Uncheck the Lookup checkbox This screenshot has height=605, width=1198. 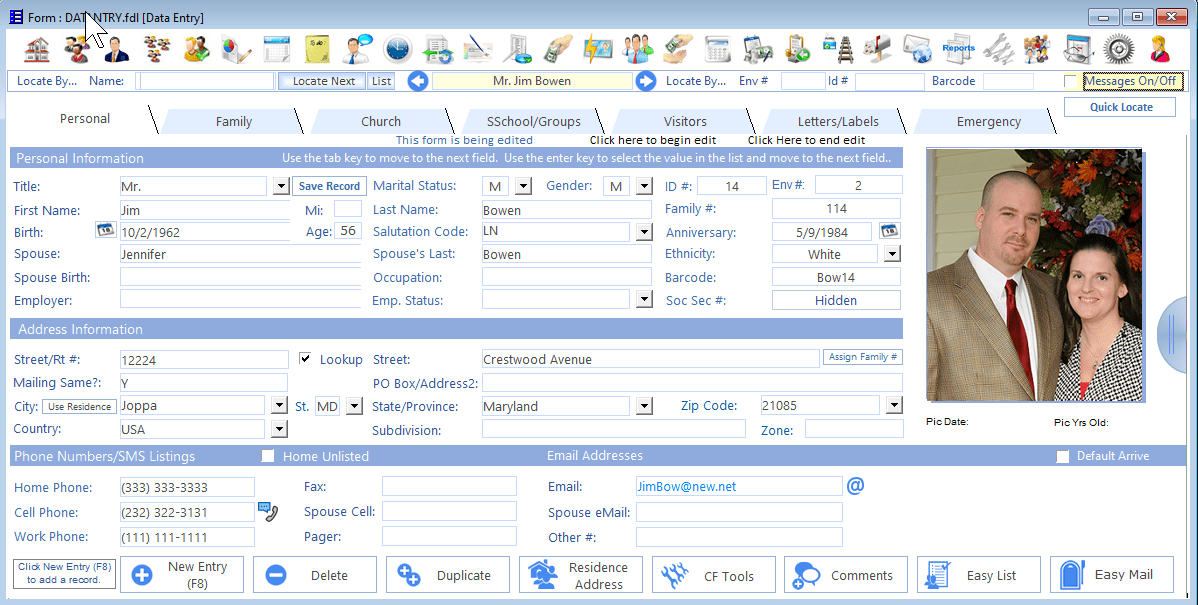tap(305, 358)
